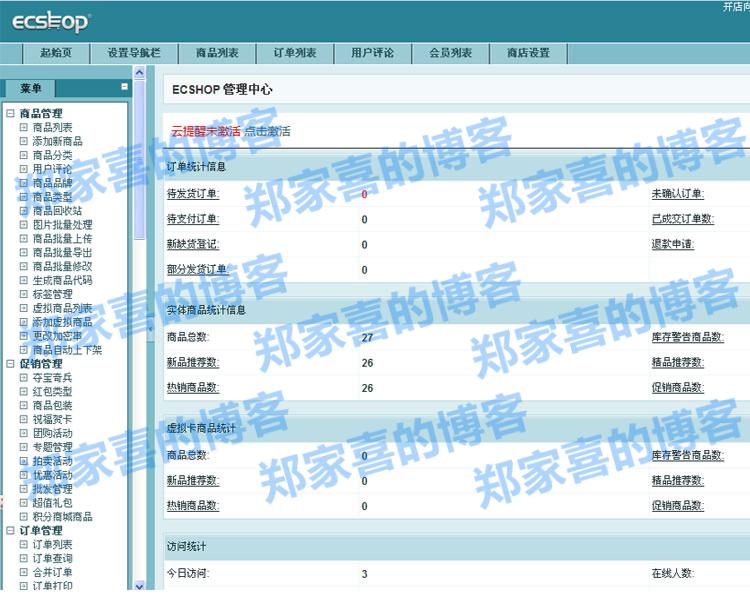Open 商品批量修改 in the sidebar tree
750x606 pixels.
(63, 266)
